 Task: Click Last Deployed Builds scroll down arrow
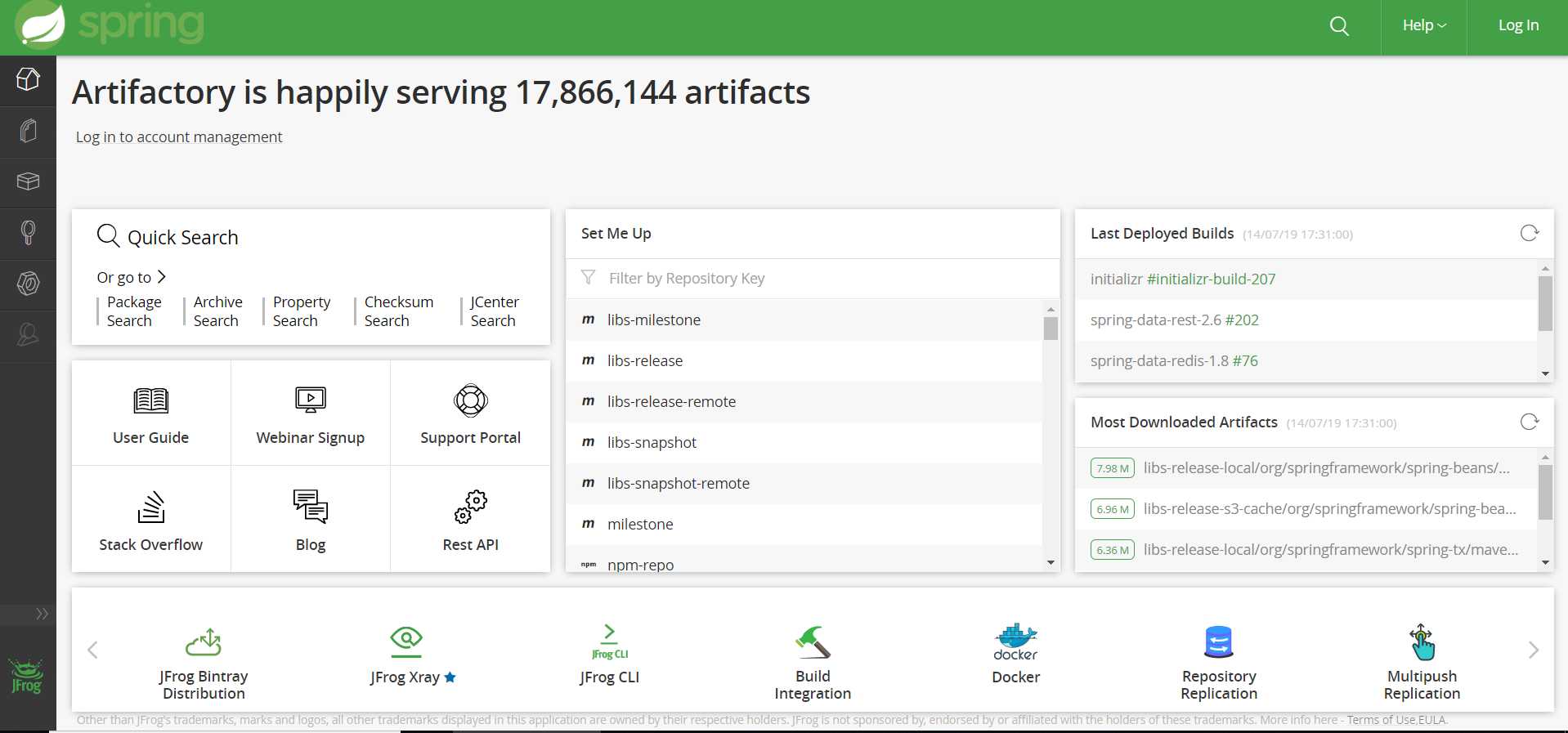coord(1545,373)
